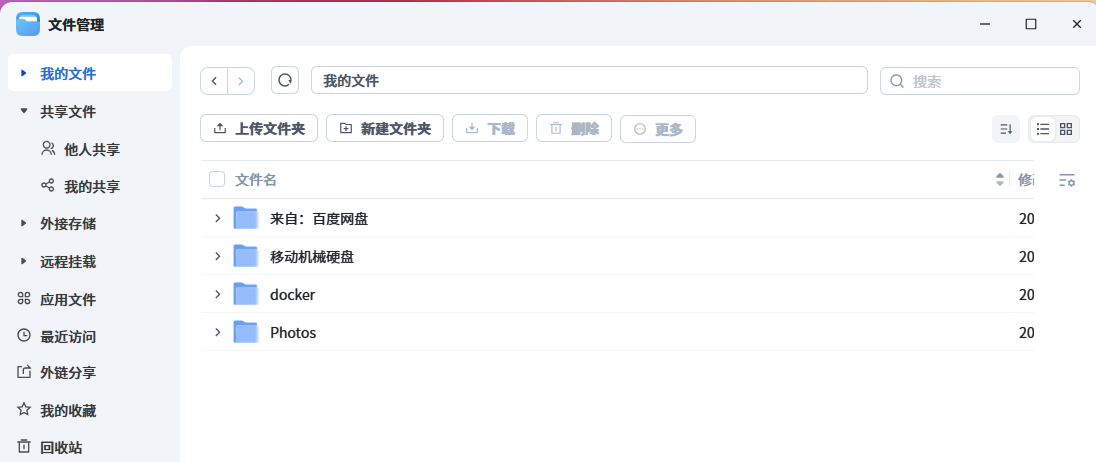Click the 文件管理 app icon in title bar
Viewport: 1096px width, 462px height.
tap(28, 24)
